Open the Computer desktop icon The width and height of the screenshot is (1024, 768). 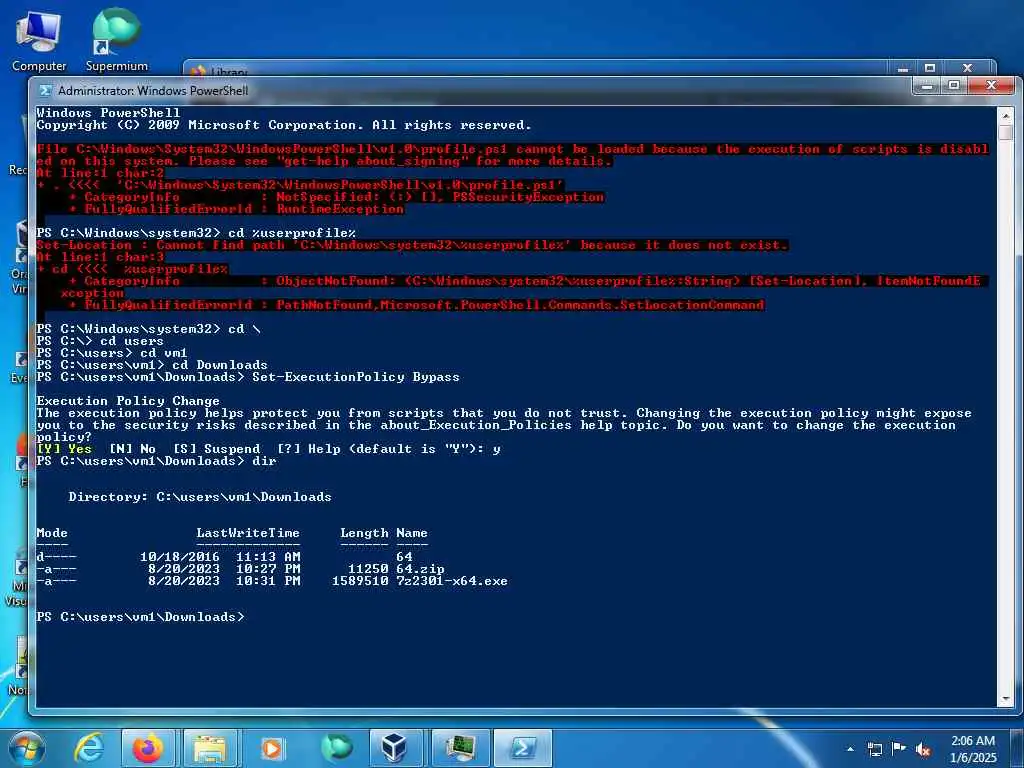38,40
